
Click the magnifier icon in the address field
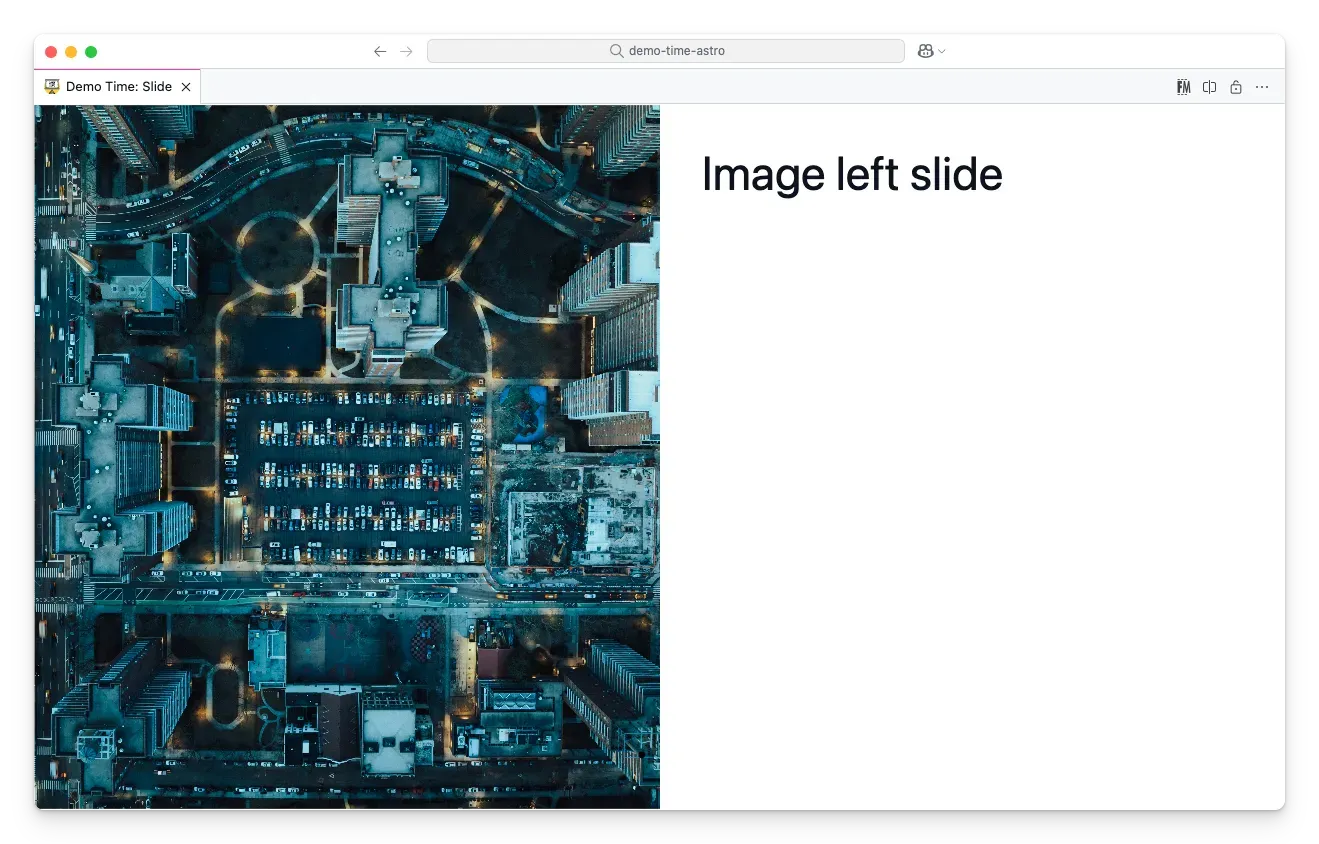(x=615, y=50)
